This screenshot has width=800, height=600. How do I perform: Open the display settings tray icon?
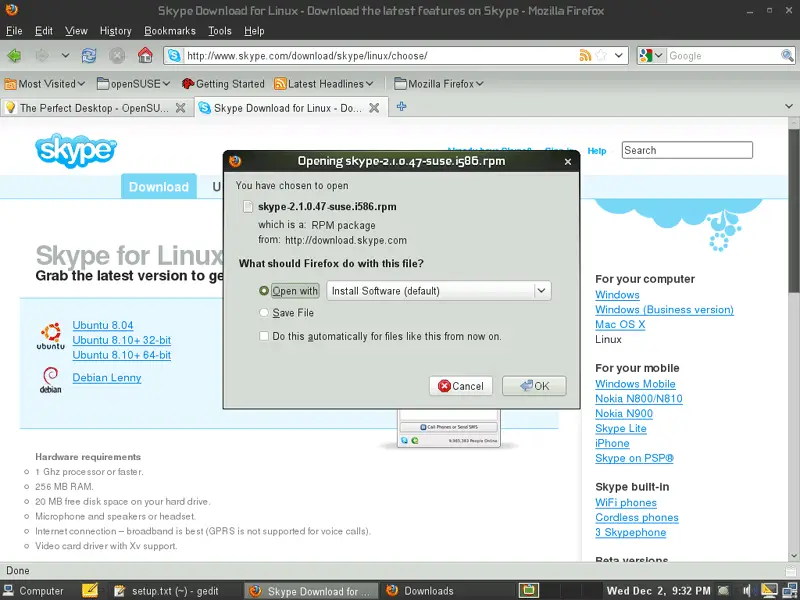(x=769, y=591)
